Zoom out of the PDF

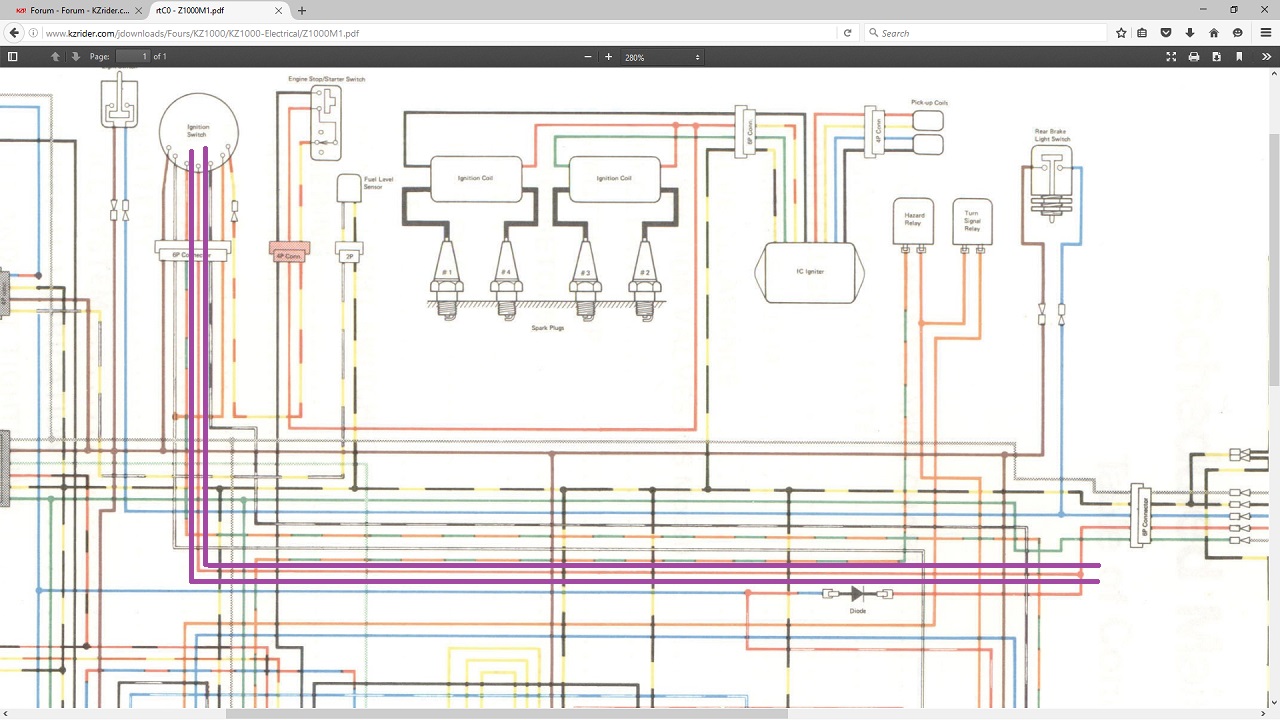click(588, 57)
